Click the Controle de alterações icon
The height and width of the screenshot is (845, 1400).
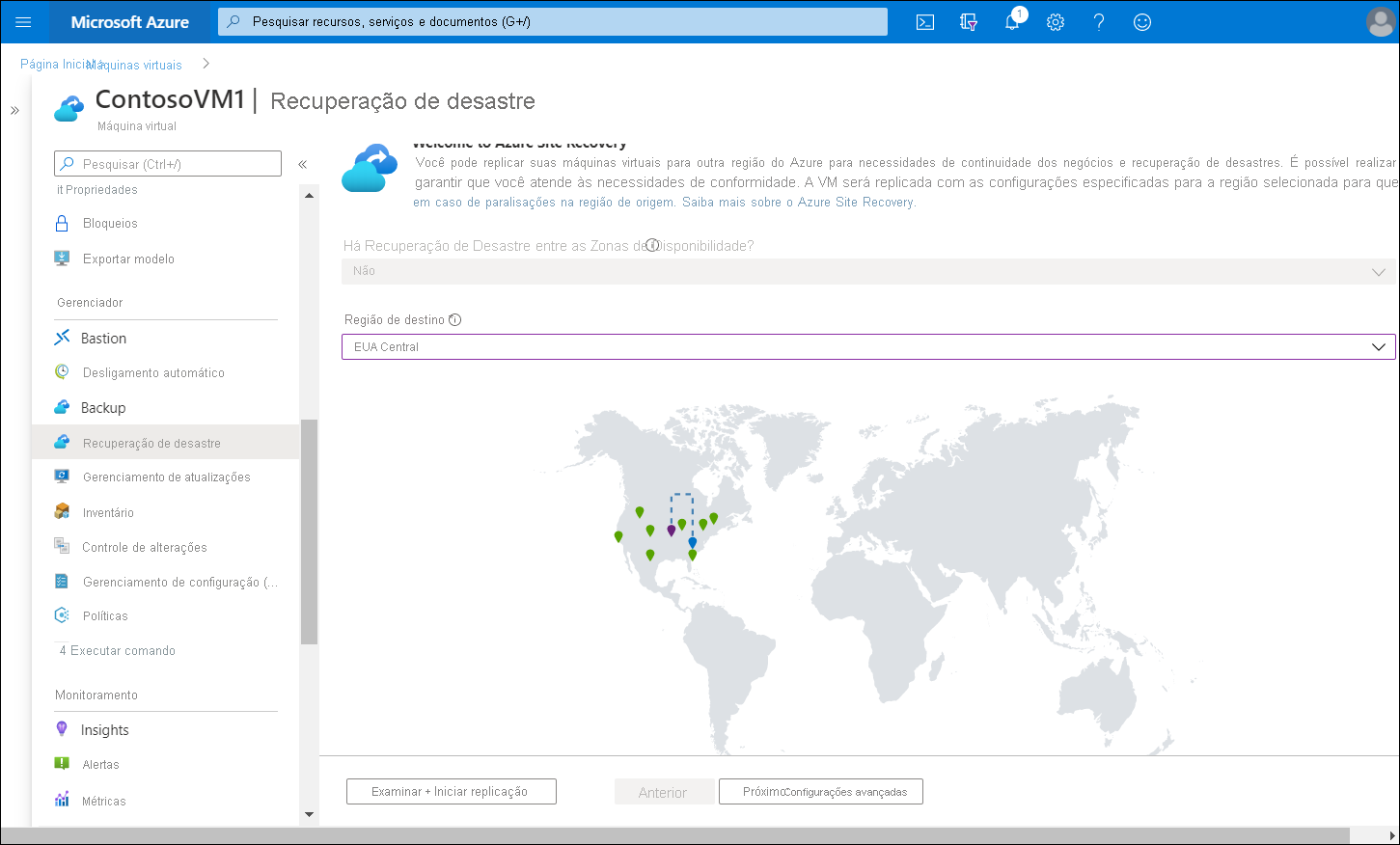point(62,547)
